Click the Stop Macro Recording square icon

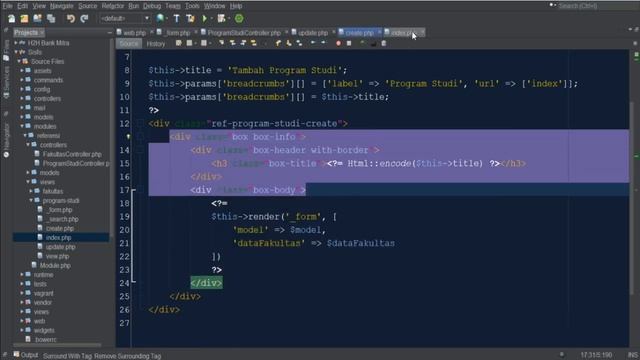(349, 43)
